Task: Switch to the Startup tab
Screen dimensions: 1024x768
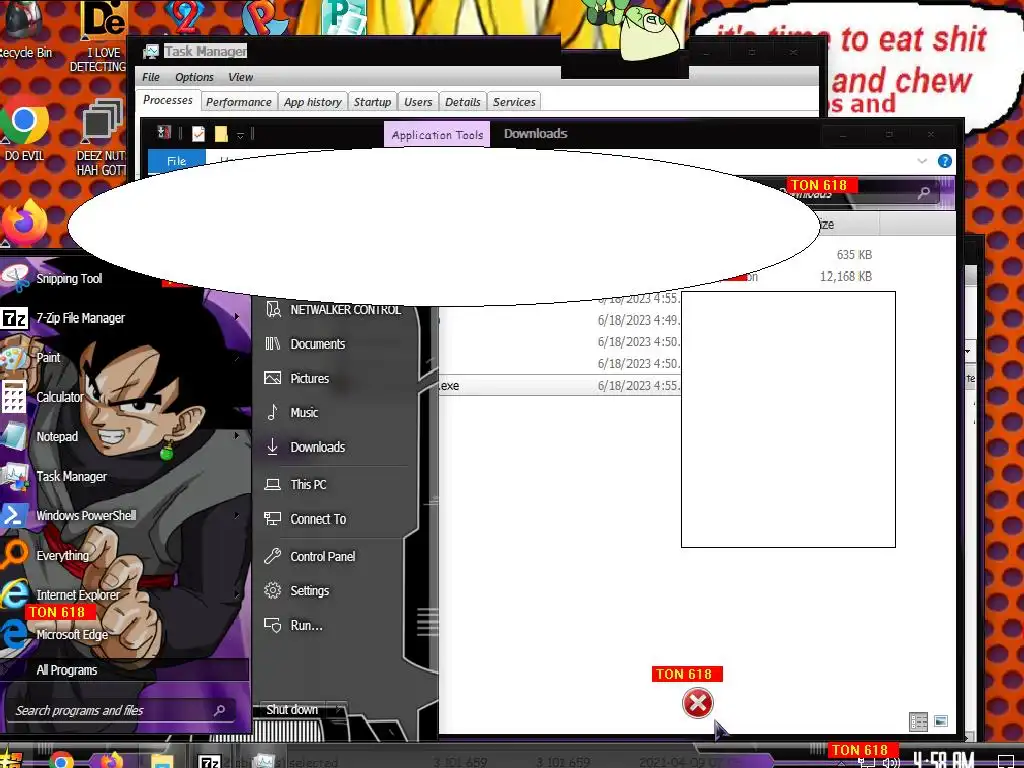Action: [372, 102]
